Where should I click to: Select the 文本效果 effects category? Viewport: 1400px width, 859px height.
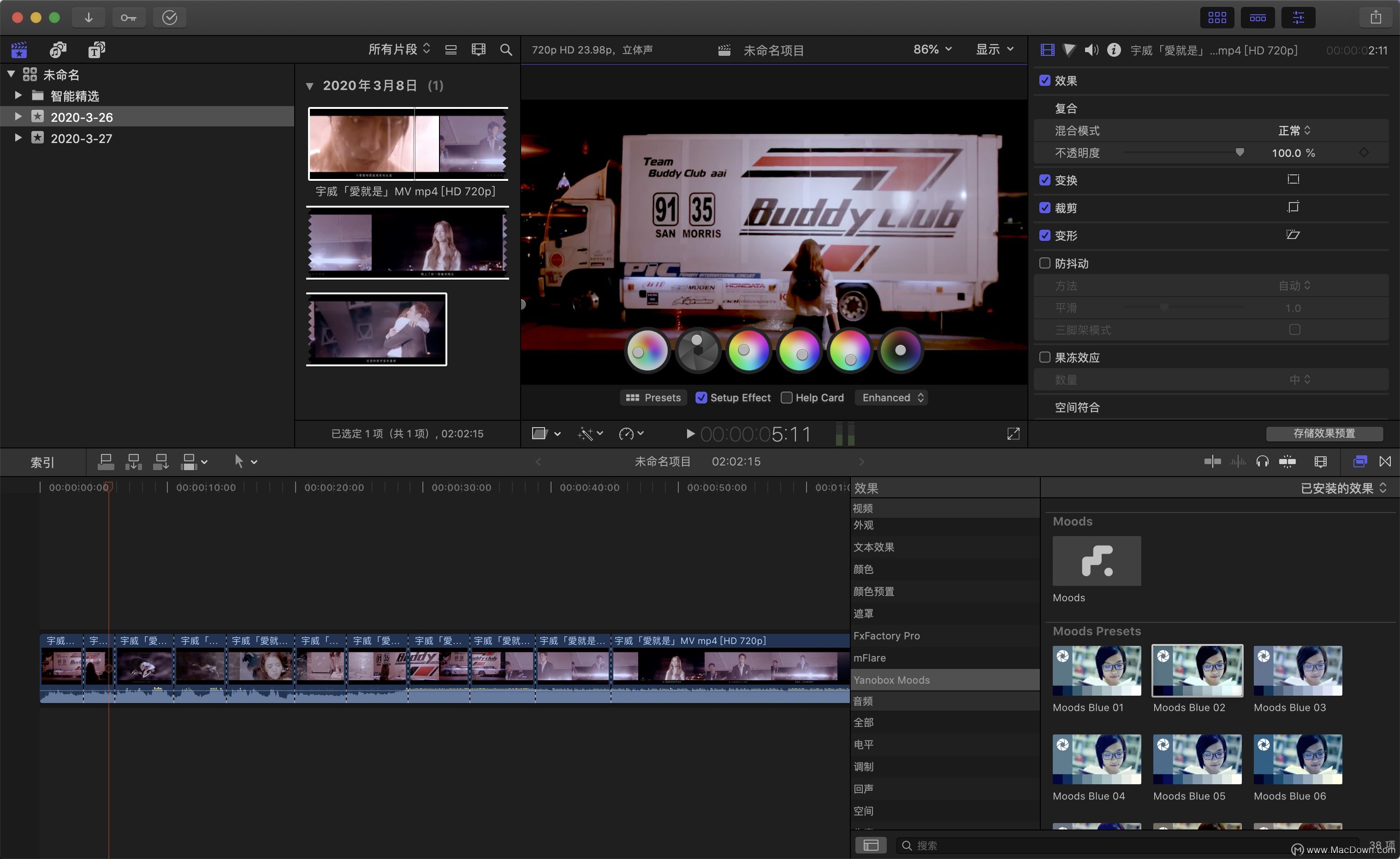point(945,547)
